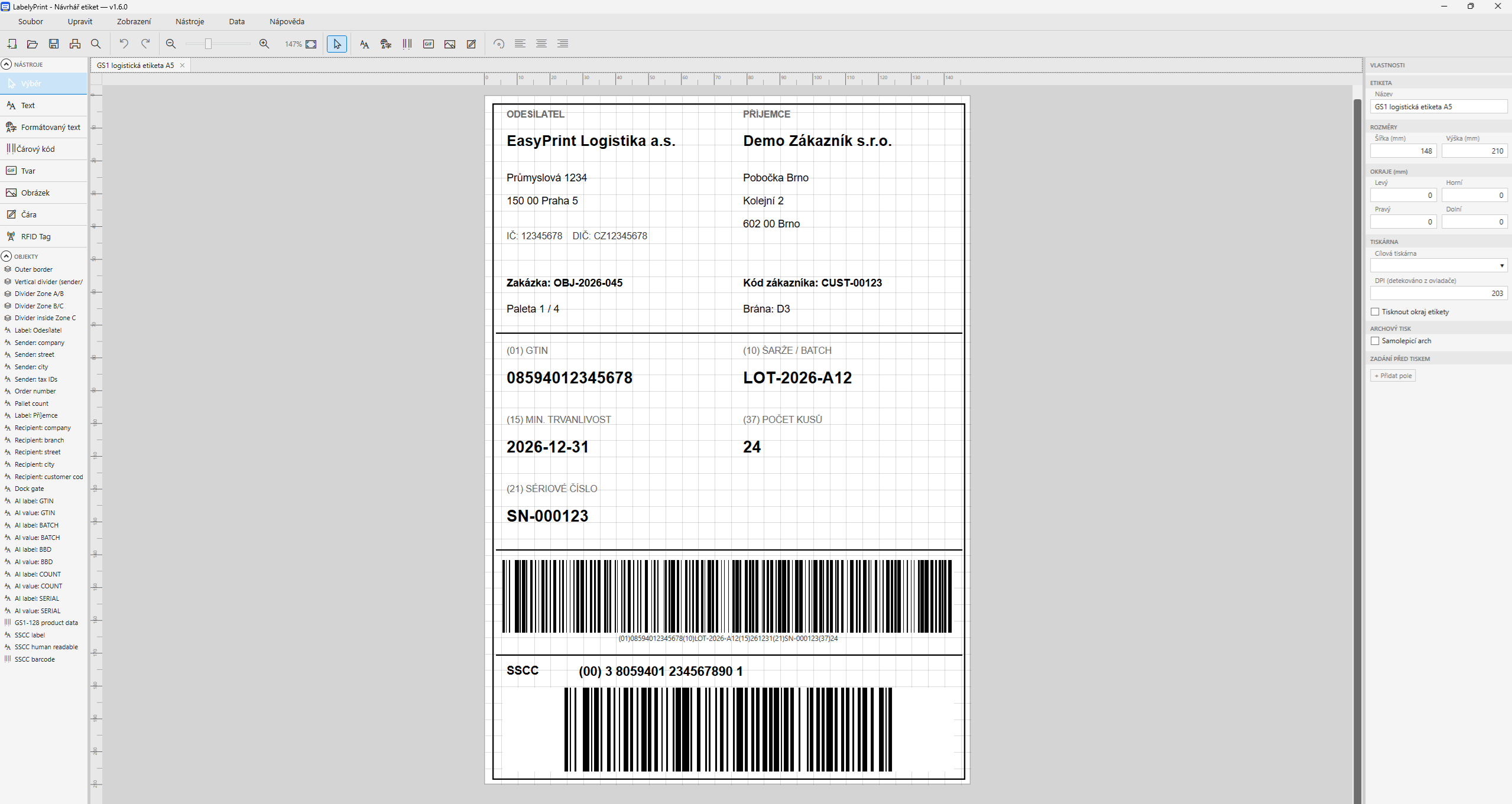Open the Zobrazení menu
1512x804 pixels.
(x=134, y=21)
